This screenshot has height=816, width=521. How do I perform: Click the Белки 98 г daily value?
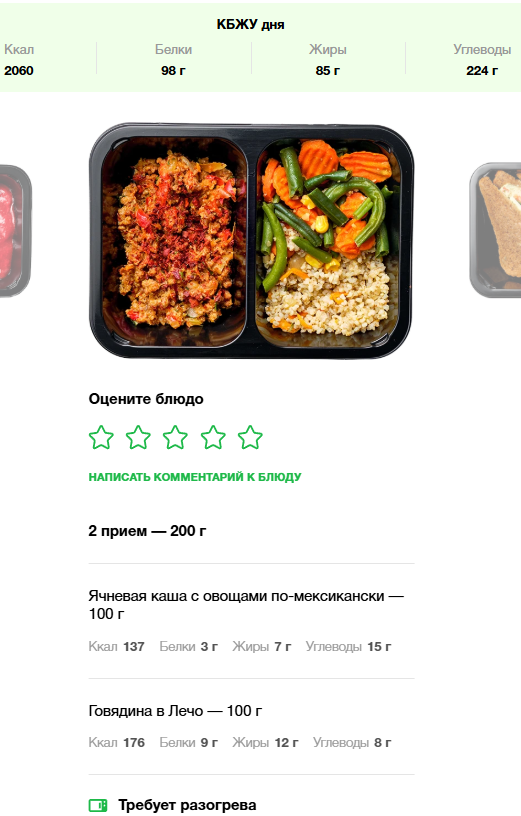173,60
